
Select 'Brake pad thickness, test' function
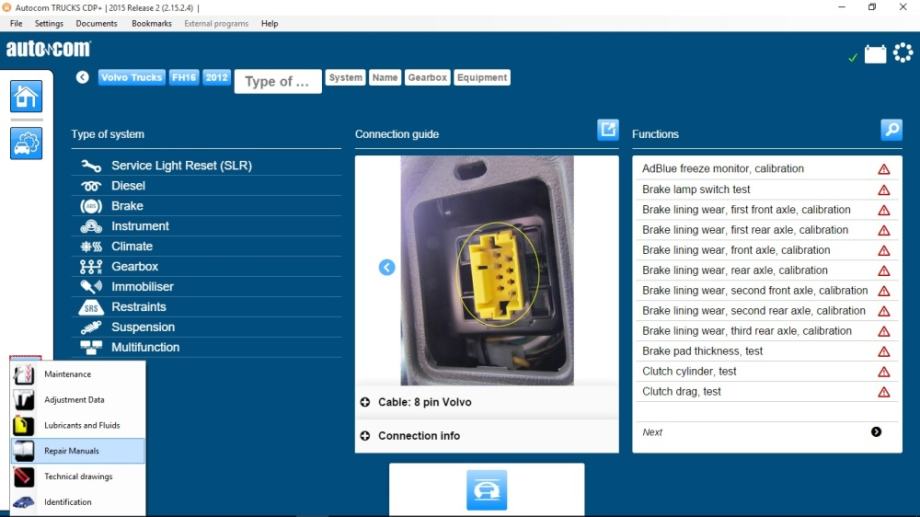point(766,351)
